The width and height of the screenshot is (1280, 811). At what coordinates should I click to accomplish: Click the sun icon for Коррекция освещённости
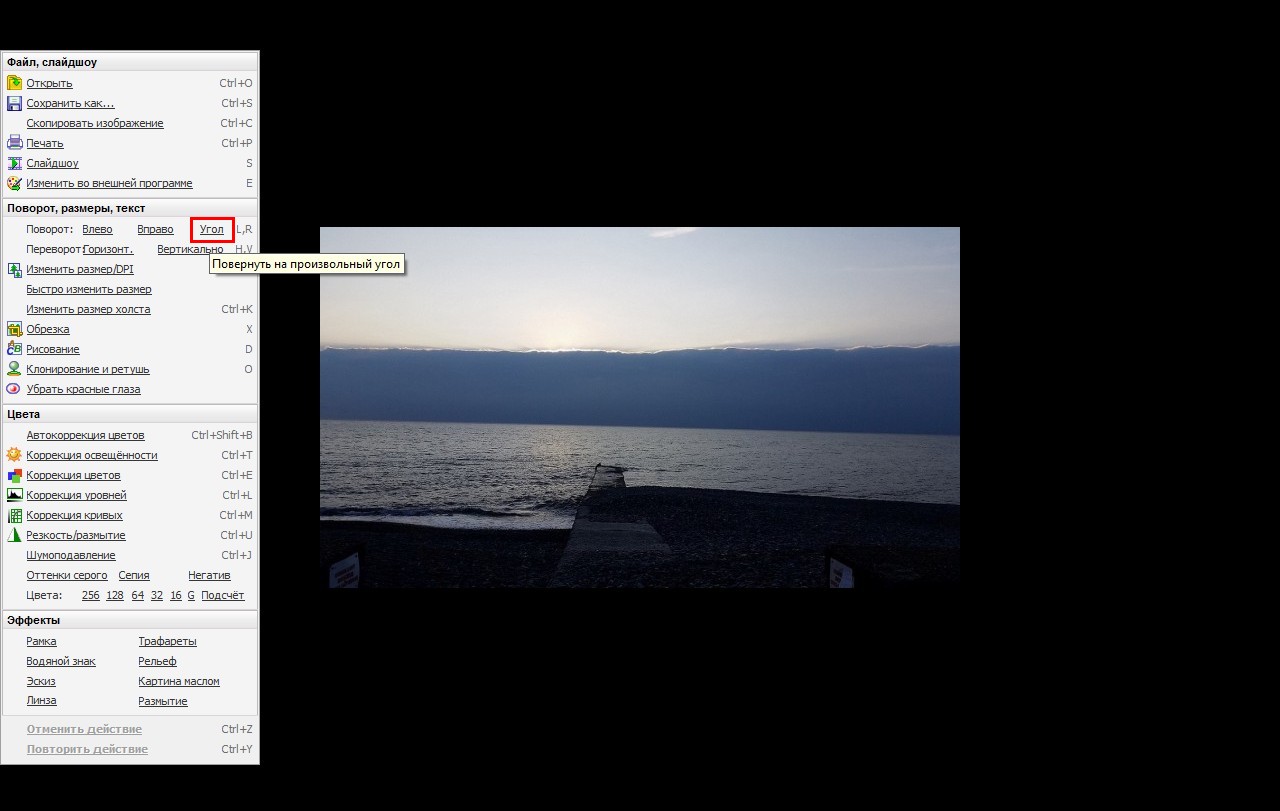coord(14,455)
